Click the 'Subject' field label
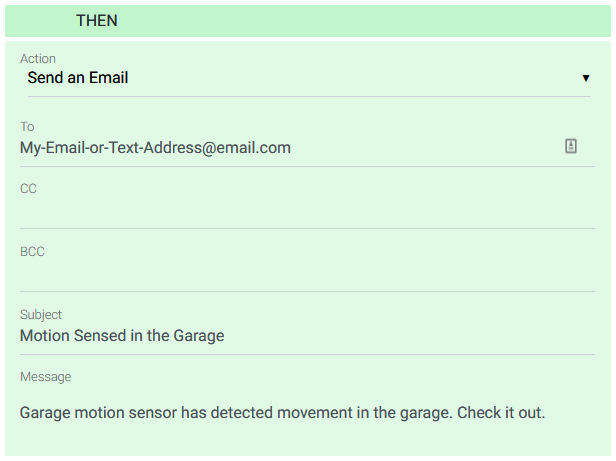616x461 pixels. pos(41,315)
